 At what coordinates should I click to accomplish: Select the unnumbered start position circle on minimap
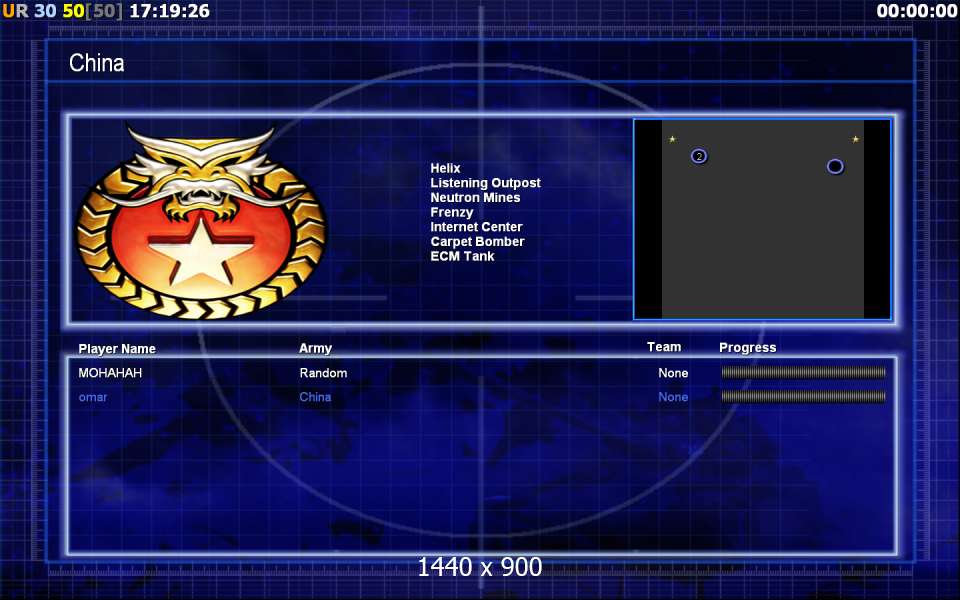pyautogui.click(x=835, y=166)
